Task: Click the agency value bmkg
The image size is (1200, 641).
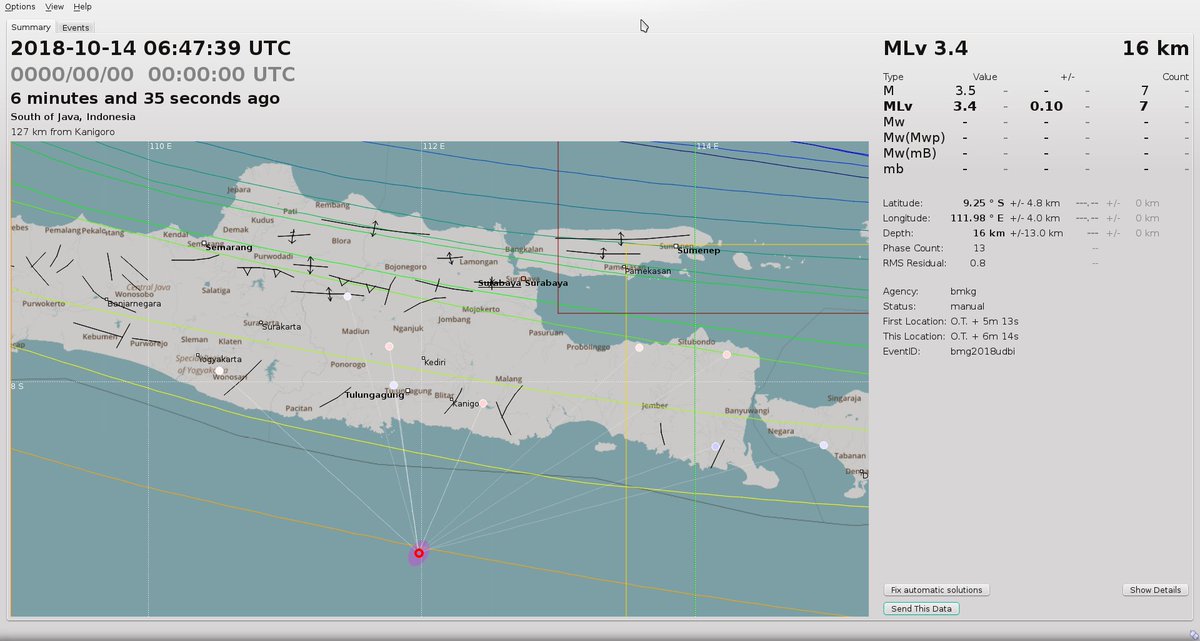Action: coord(962,291)
